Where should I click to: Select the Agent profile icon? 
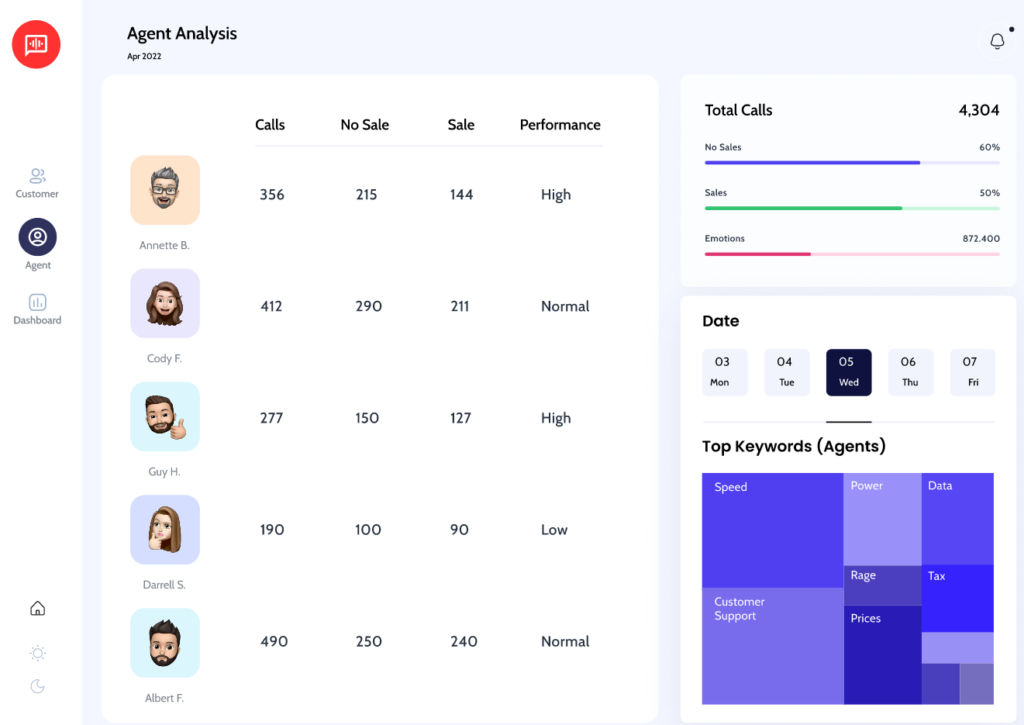click(x=37, y=237)
